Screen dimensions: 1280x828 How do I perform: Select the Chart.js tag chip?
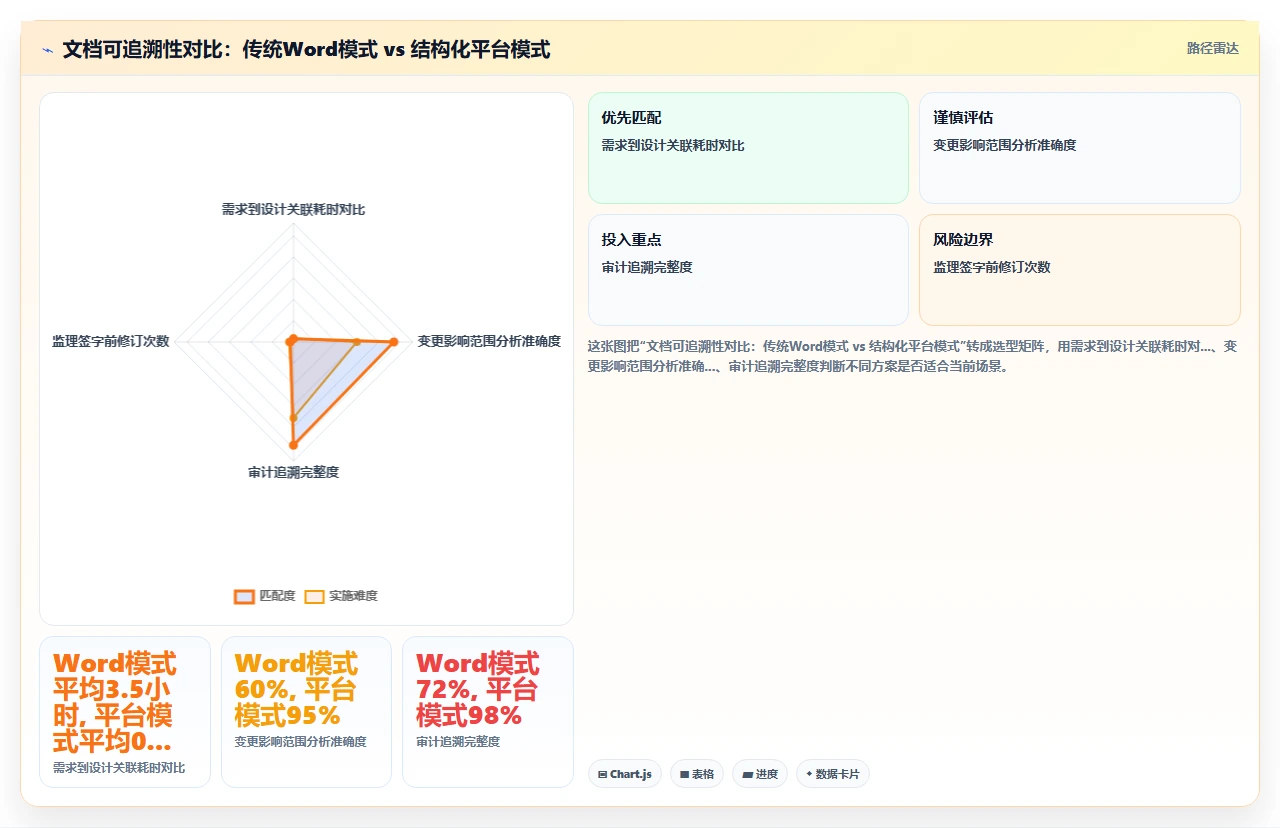pos(625,774)
